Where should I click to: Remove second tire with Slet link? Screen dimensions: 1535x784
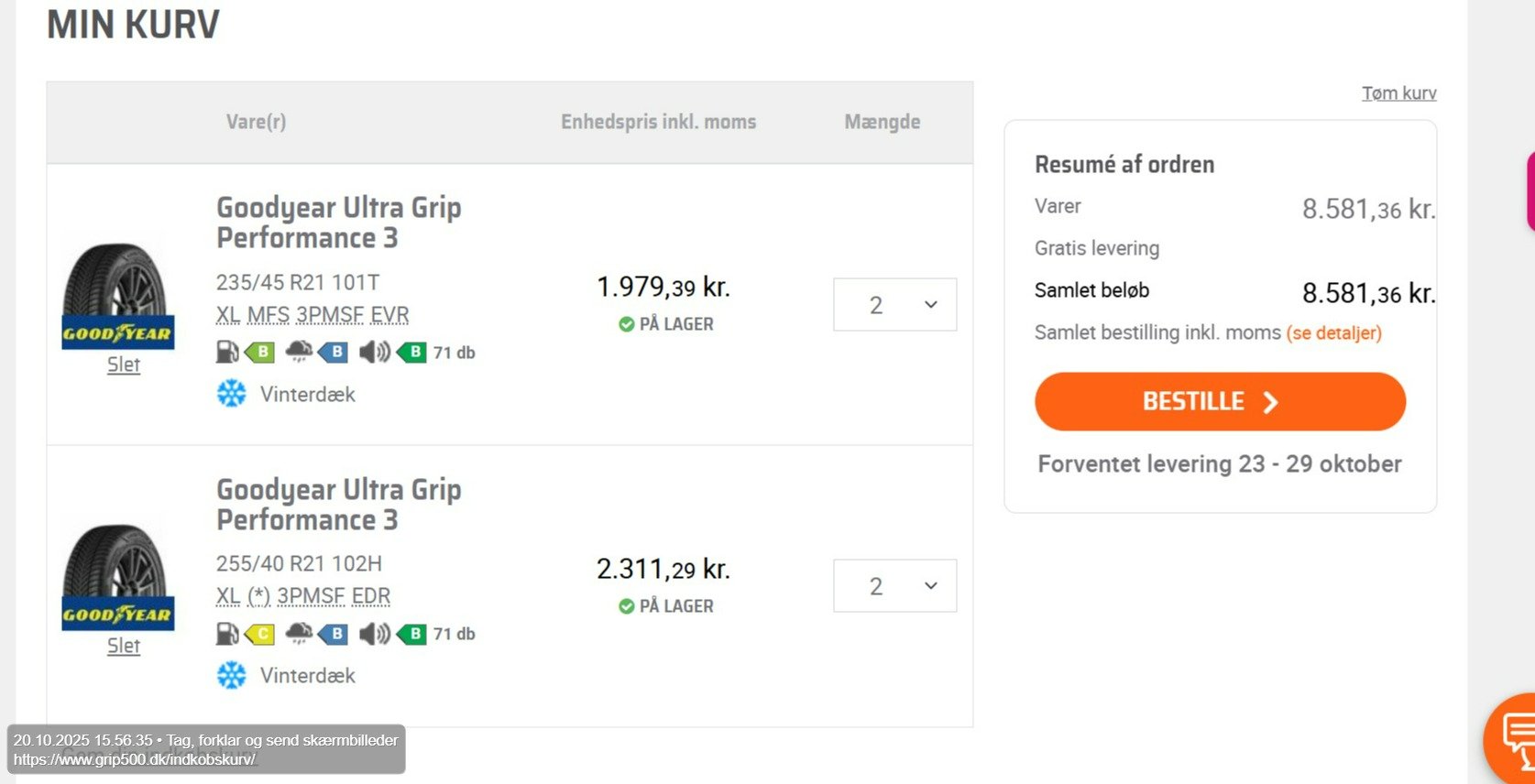pyautogui.click(x=124, y=646)
